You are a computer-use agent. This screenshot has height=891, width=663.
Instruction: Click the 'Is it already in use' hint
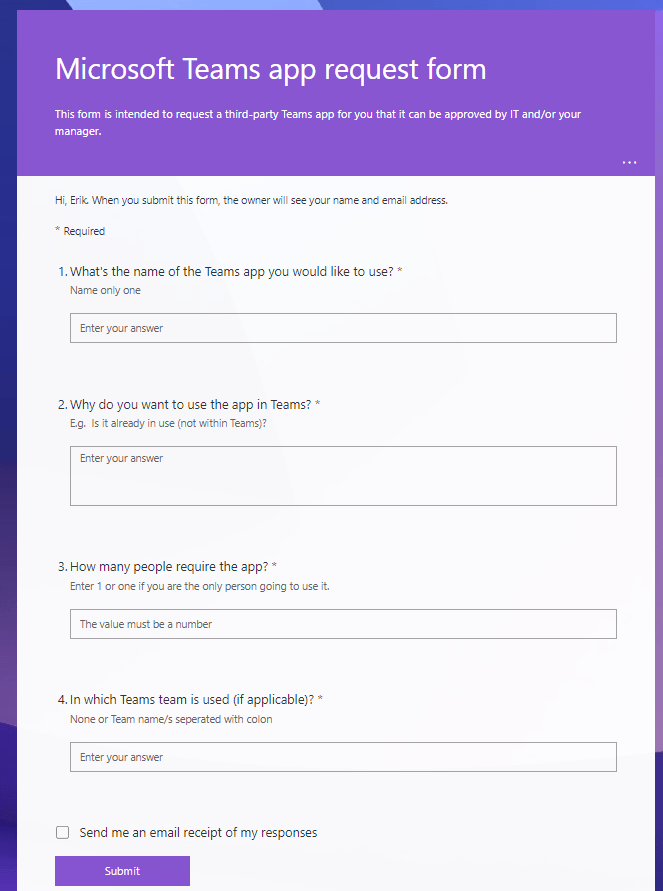[168, 423]
